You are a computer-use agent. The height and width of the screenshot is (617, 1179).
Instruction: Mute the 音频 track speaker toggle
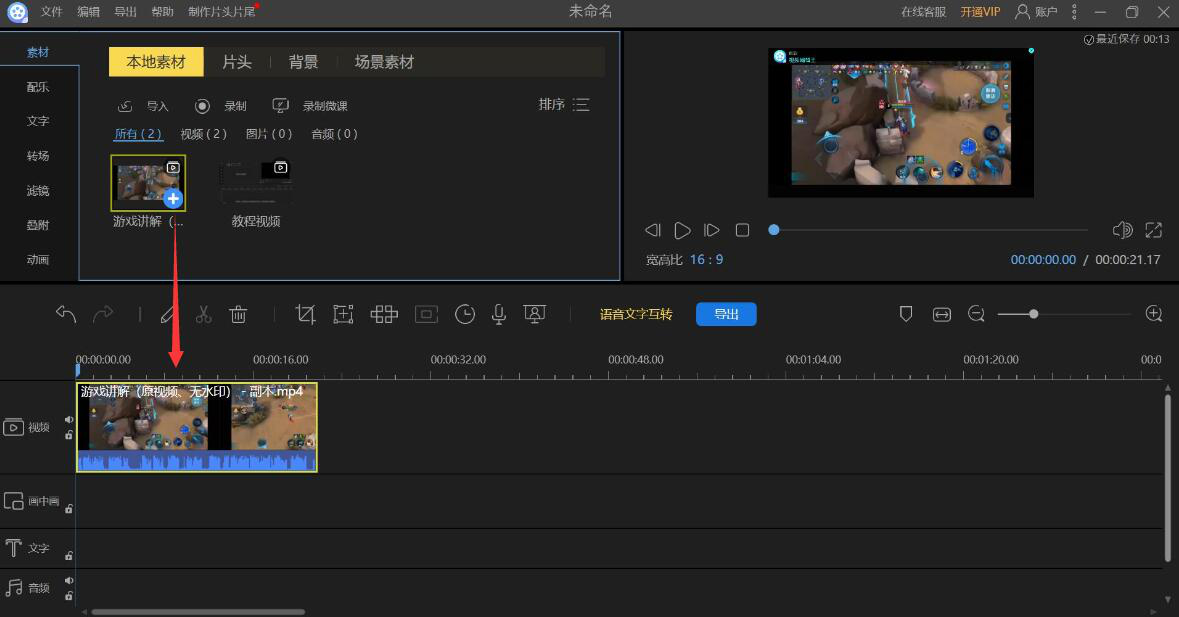point(69,580)
